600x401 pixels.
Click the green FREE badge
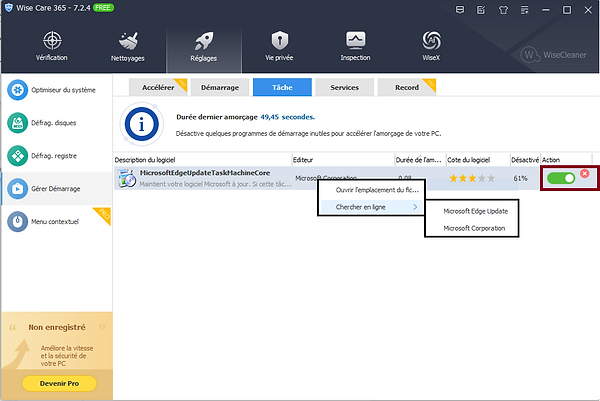pyautogui.click(x=103, y=8)
